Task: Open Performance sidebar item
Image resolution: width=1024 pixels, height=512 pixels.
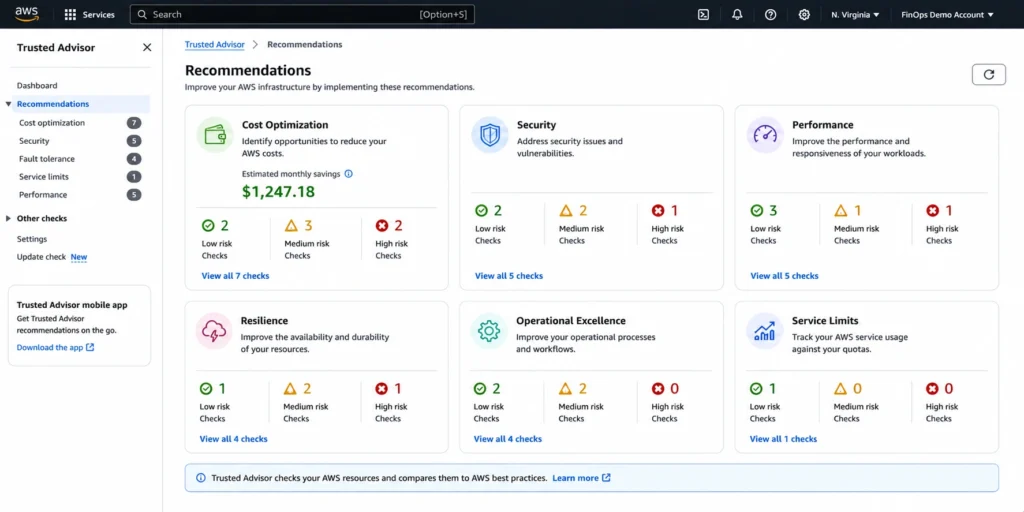Action: click(43, 195)
